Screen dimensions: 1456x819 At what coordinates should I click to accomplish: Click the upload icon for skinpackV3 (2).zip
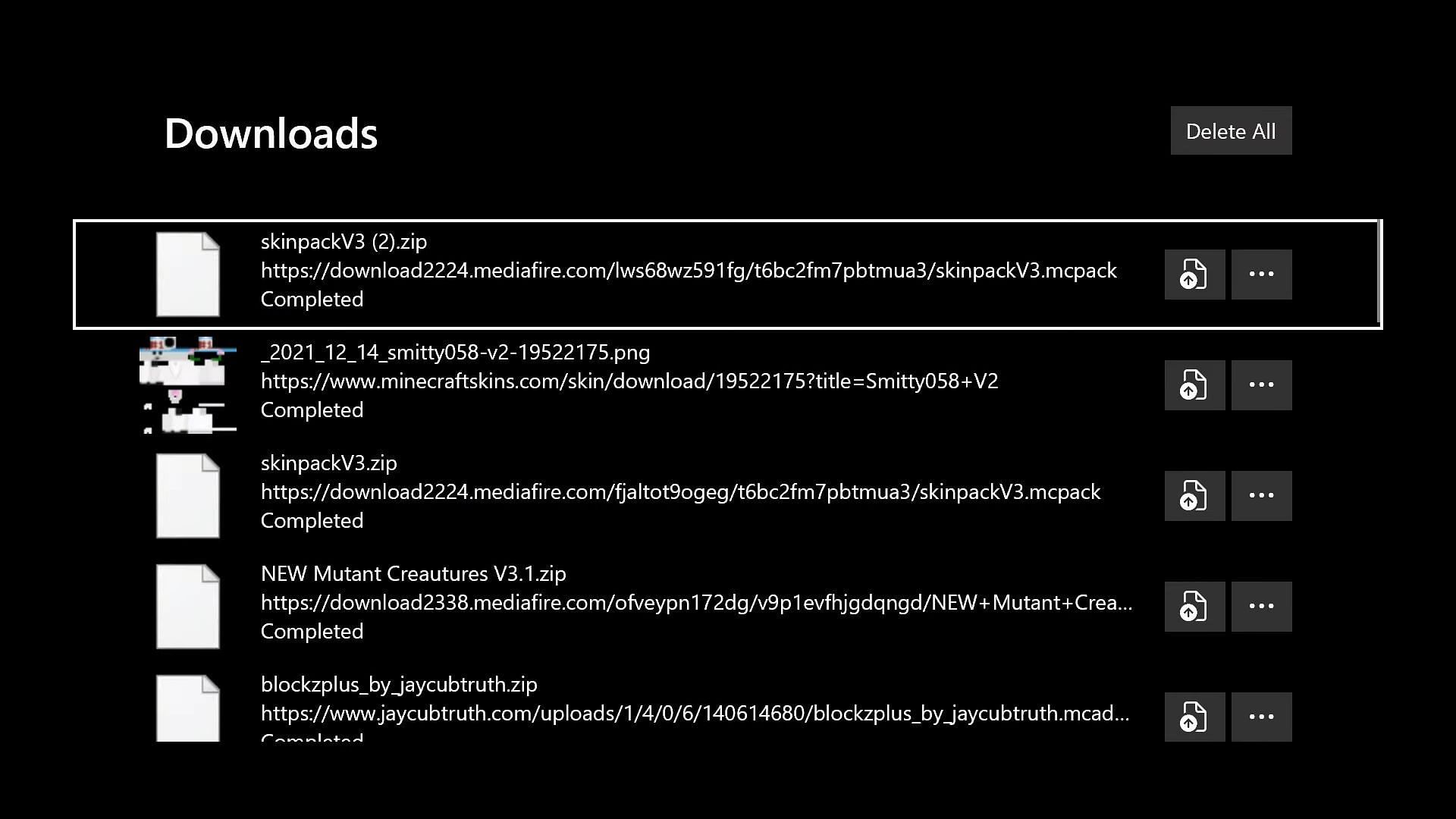[x=1193, y=274]
